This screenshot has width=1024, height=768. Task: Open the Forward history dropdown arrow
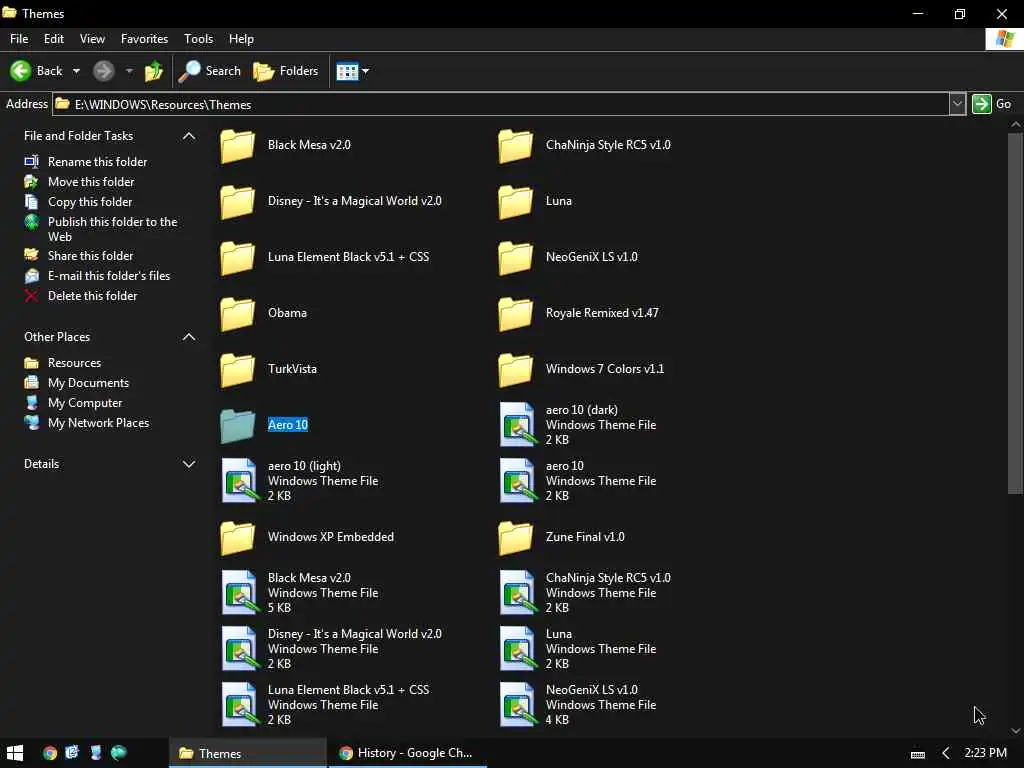click(x=129, y=71)
